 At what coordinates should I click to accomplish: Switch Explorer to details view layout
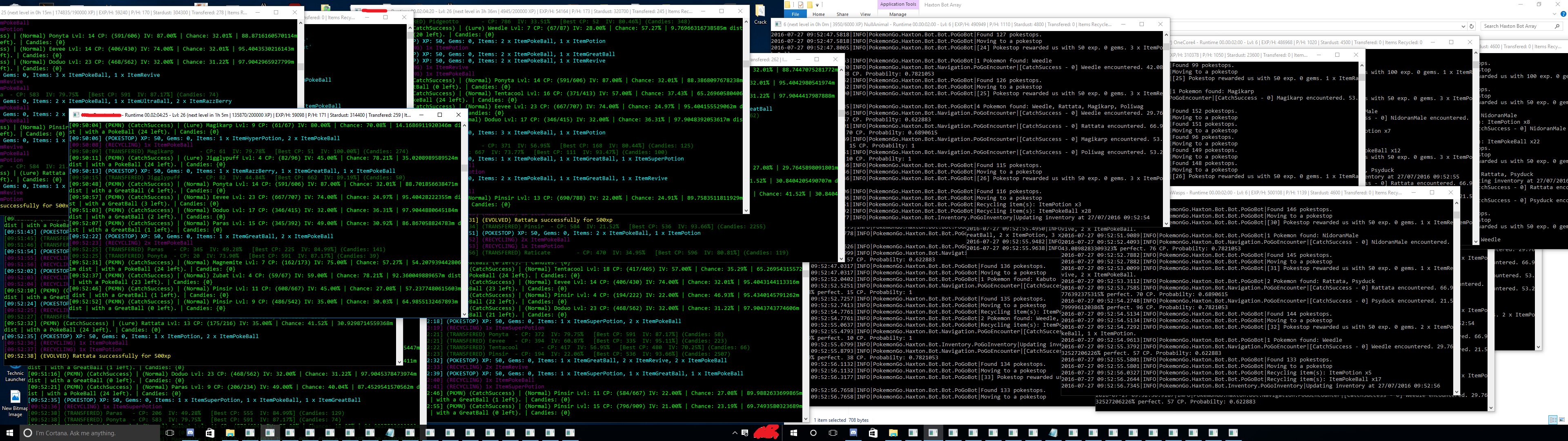1553,420
